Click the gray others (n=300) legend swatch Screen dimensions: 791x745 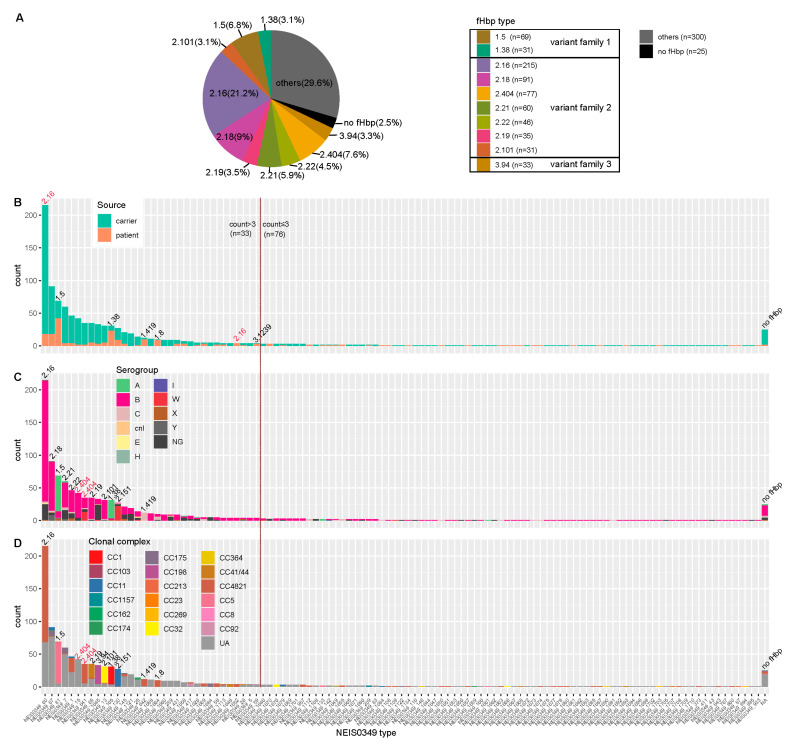[646, 37]
